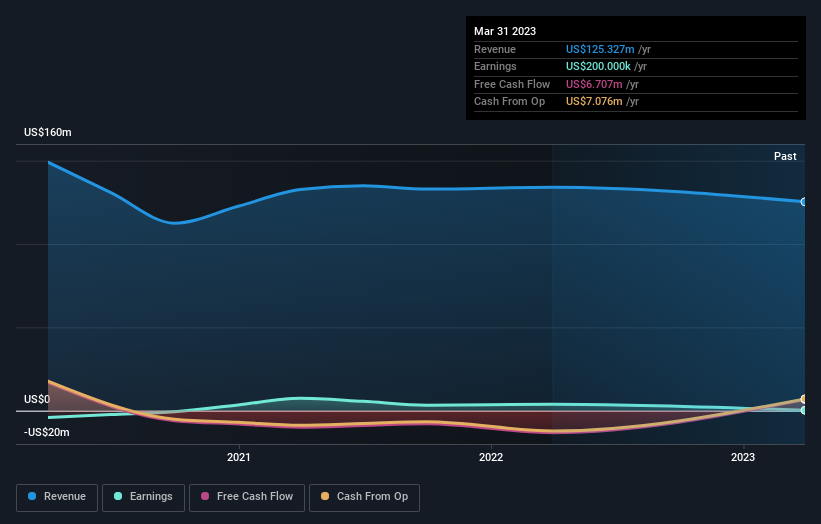Click the US$7.076m cash from op value

tap(594, 102)
